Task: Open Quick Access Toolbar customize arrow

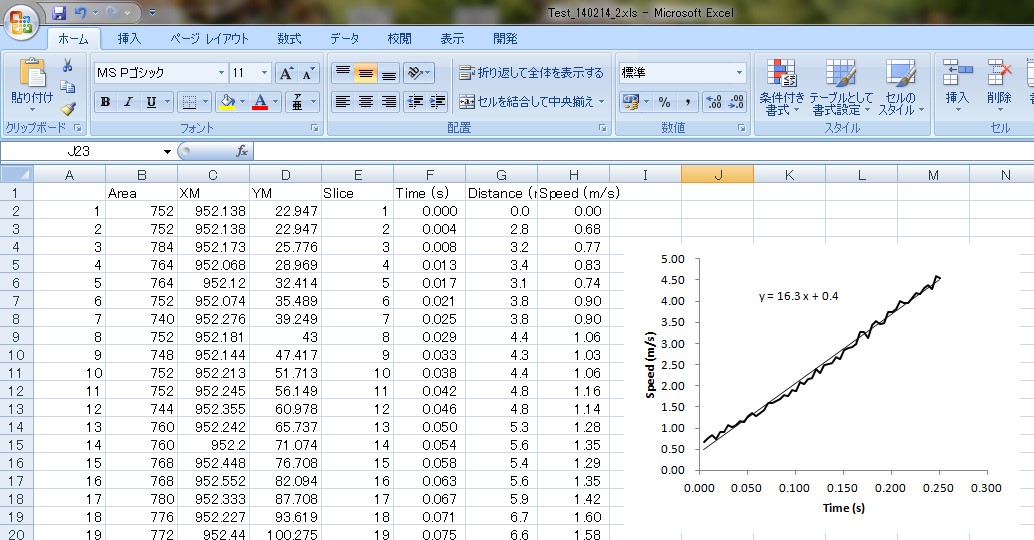Action: click(x=152, y=13)
